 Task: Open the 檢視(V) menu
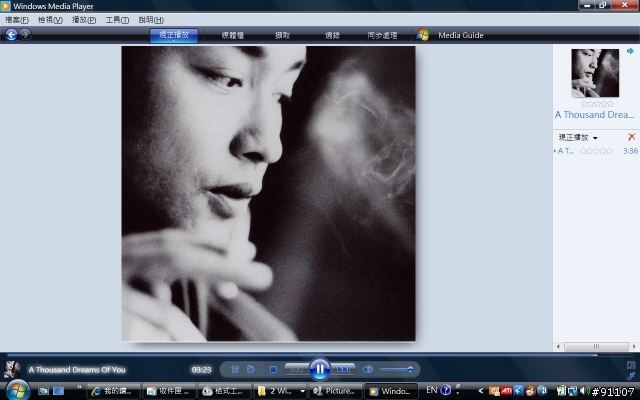pyautogui.click(x=50, y=20)
